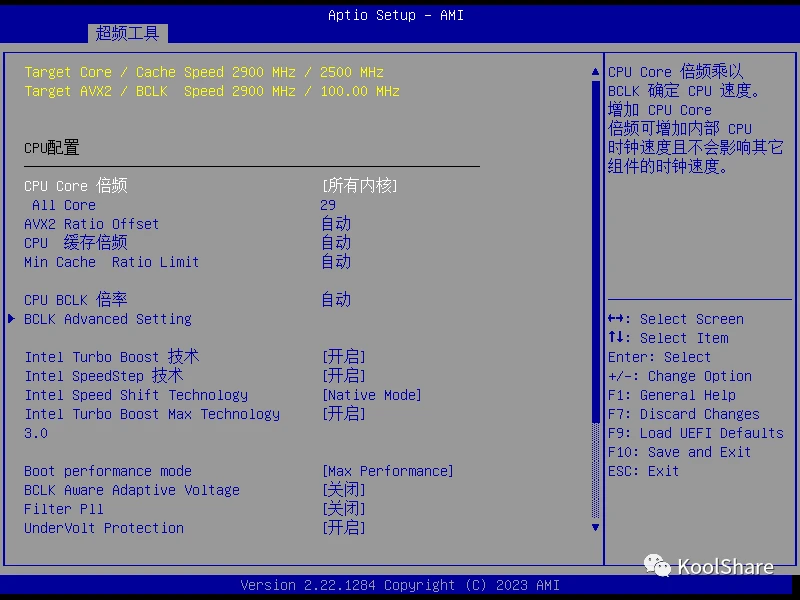Toggle BCLK Aware Adaptive Voltage [关闭]
The image size is (800, 600).
point(344,490)
